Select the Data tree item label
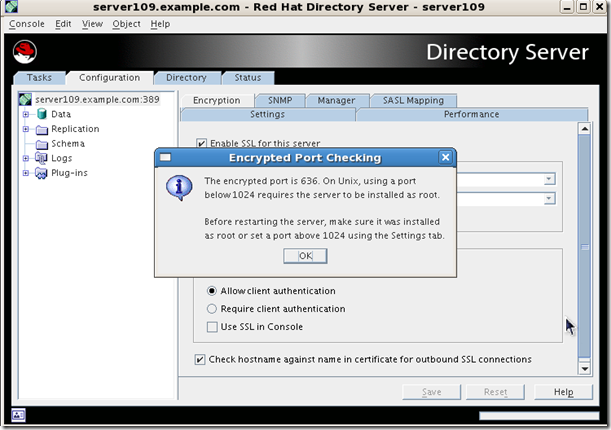Image resolution: width=611 pixels, height=430 pixels. (61, 114)
